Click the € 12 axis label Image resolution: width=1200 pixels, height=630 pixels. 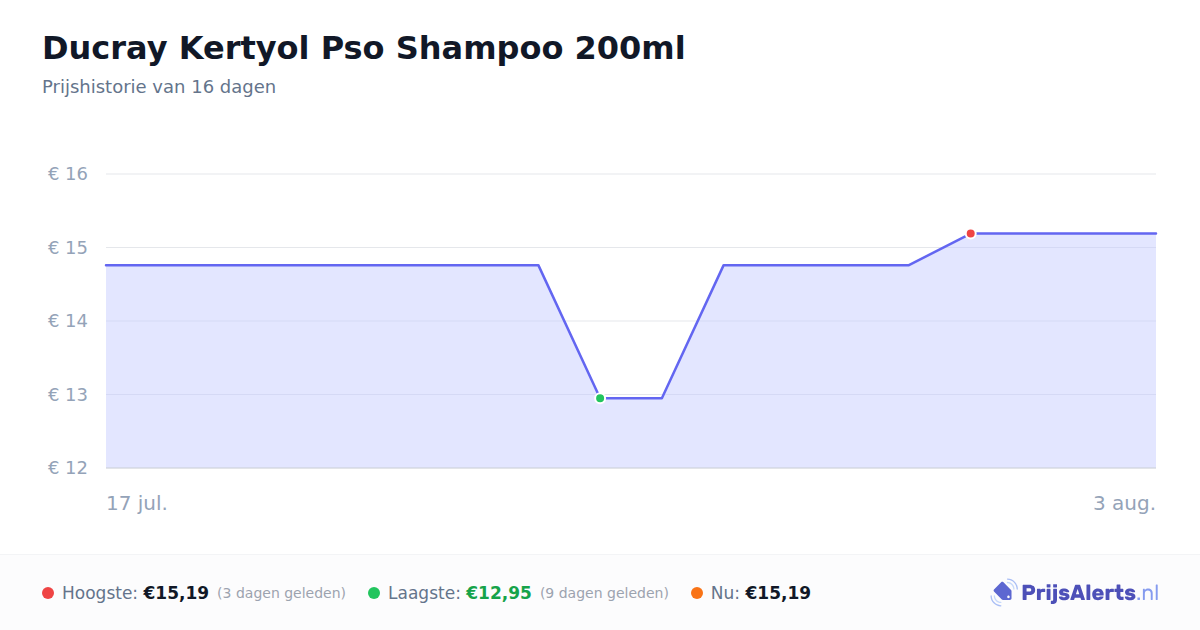tap(68, 468)
